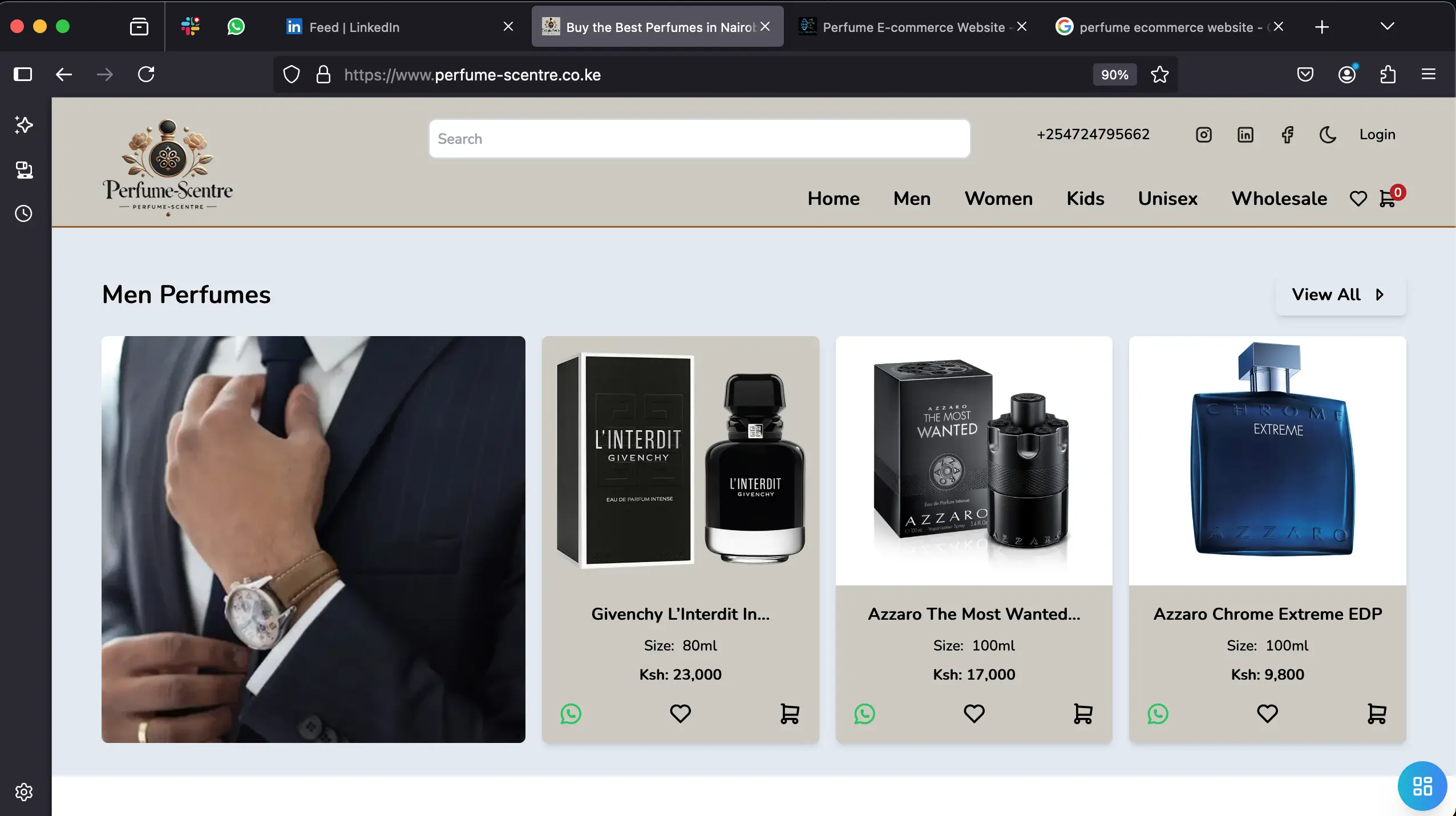Click the WhatsApp icon on Givenchy product
Screen dimensions: 1456x816
(x=572, y=714)
